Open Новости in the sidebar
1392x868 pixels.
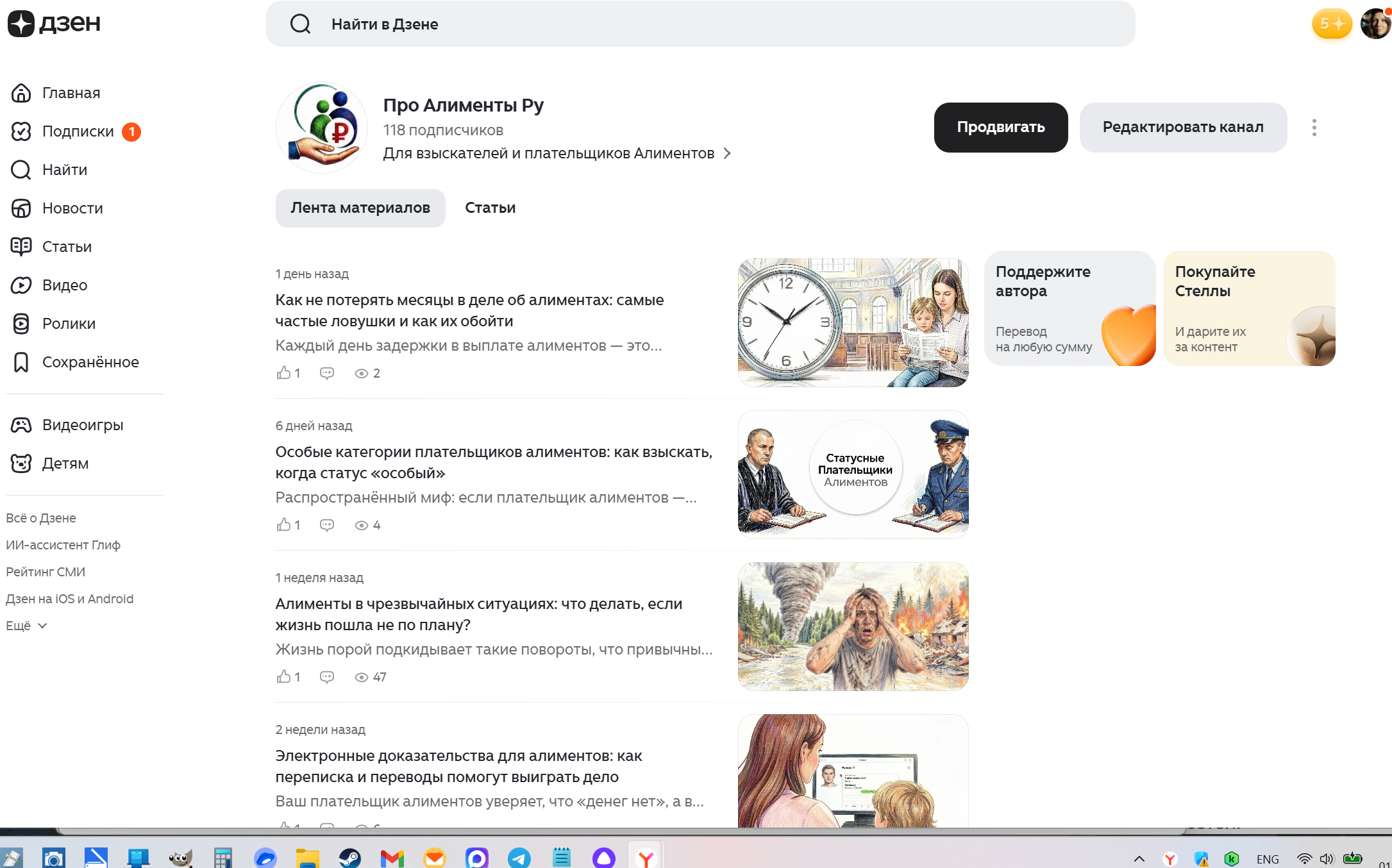57,208
